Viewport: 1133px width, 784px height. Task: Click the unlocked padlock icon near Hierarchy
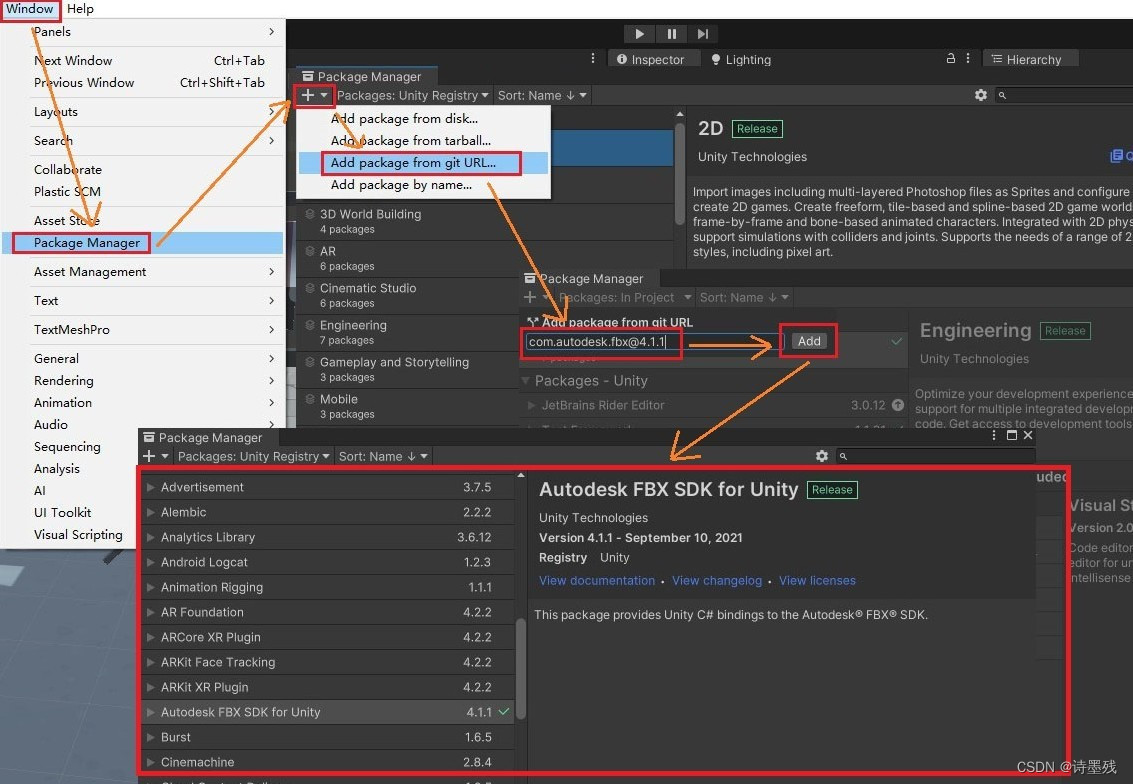pyautogui.click(x=949, y=58)
